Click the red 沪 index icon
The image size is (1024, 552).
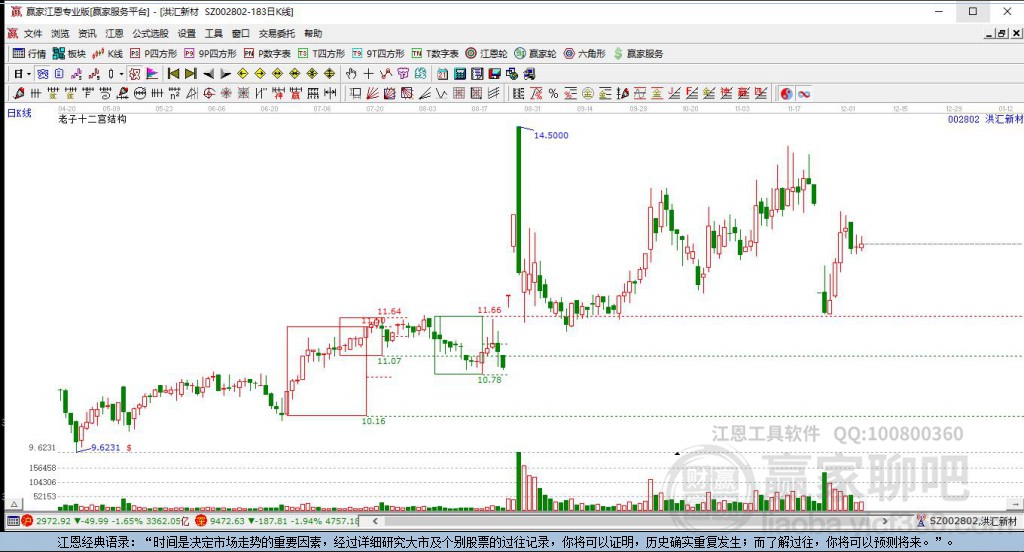click(x=27, y=521)
